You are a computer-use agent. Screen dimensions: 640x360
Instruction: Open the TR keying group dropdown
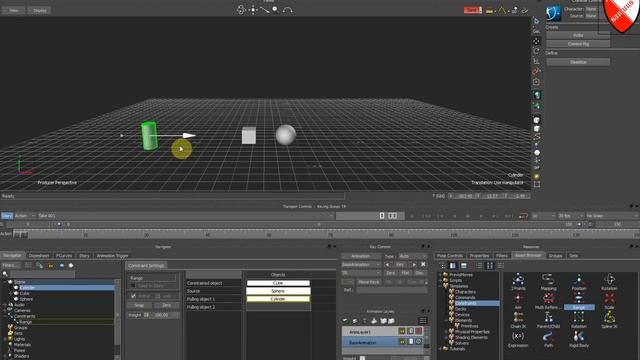point(361,273)
